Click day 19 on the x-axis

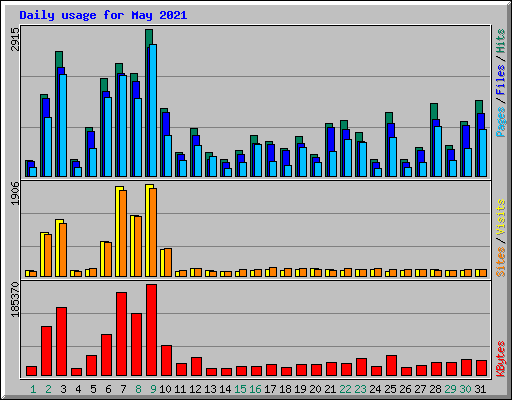click(300, 389)
